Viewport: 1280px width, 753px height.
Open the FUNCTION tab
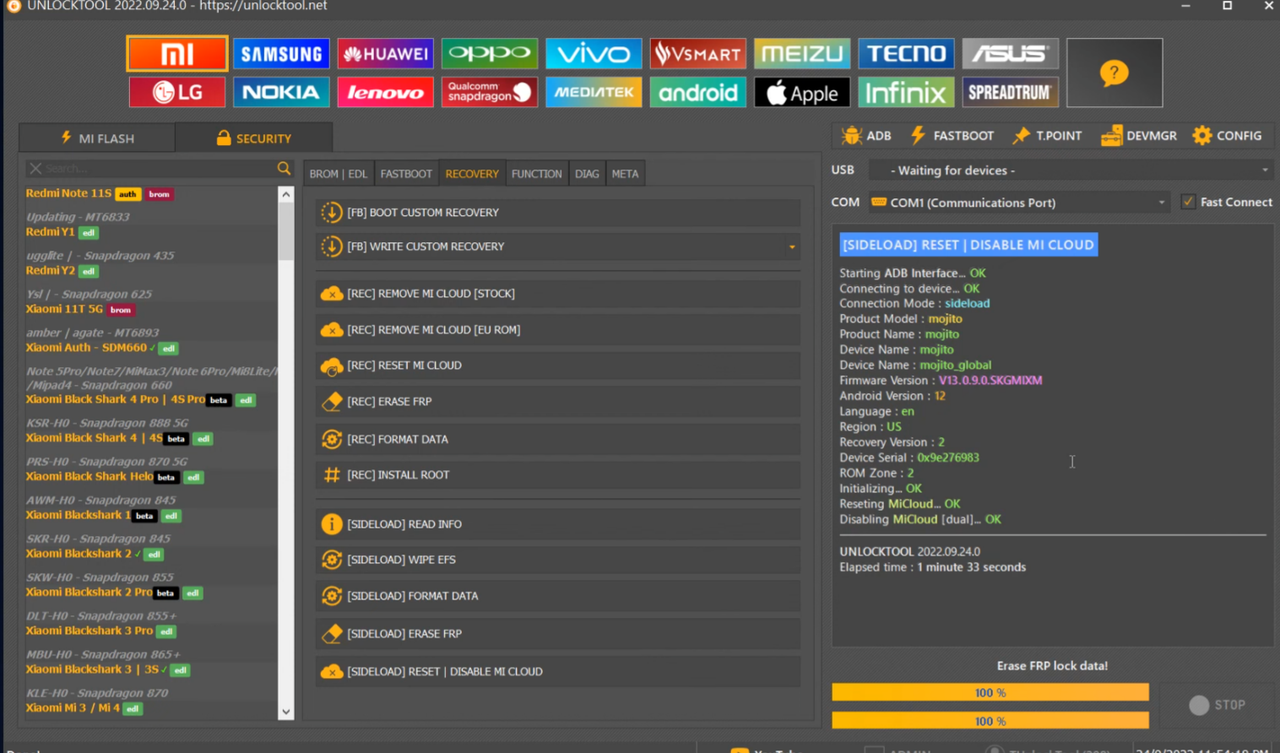point(537,174)
